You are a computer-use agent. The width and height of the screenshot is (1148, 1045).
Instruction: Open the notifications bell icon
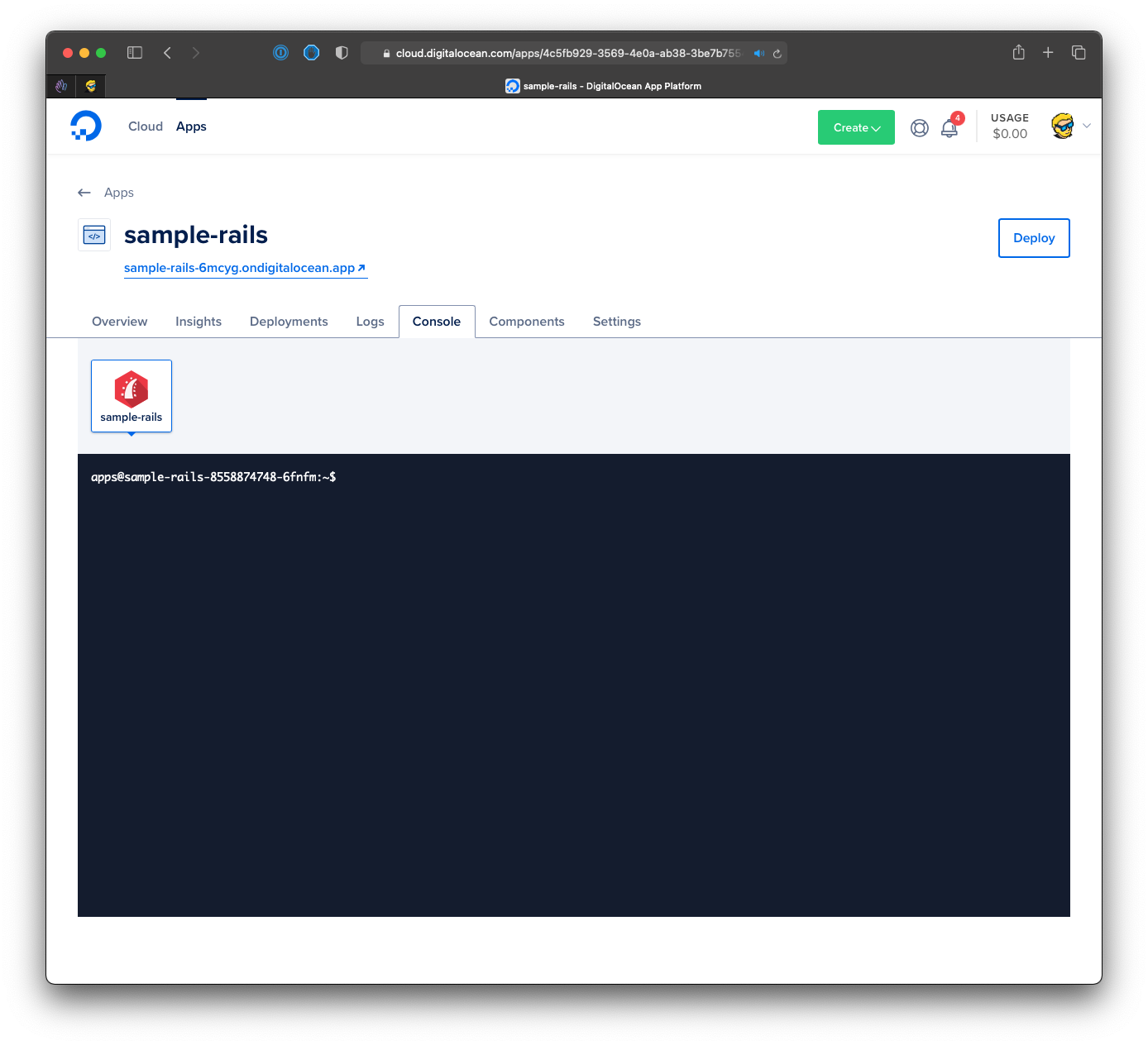949,128
